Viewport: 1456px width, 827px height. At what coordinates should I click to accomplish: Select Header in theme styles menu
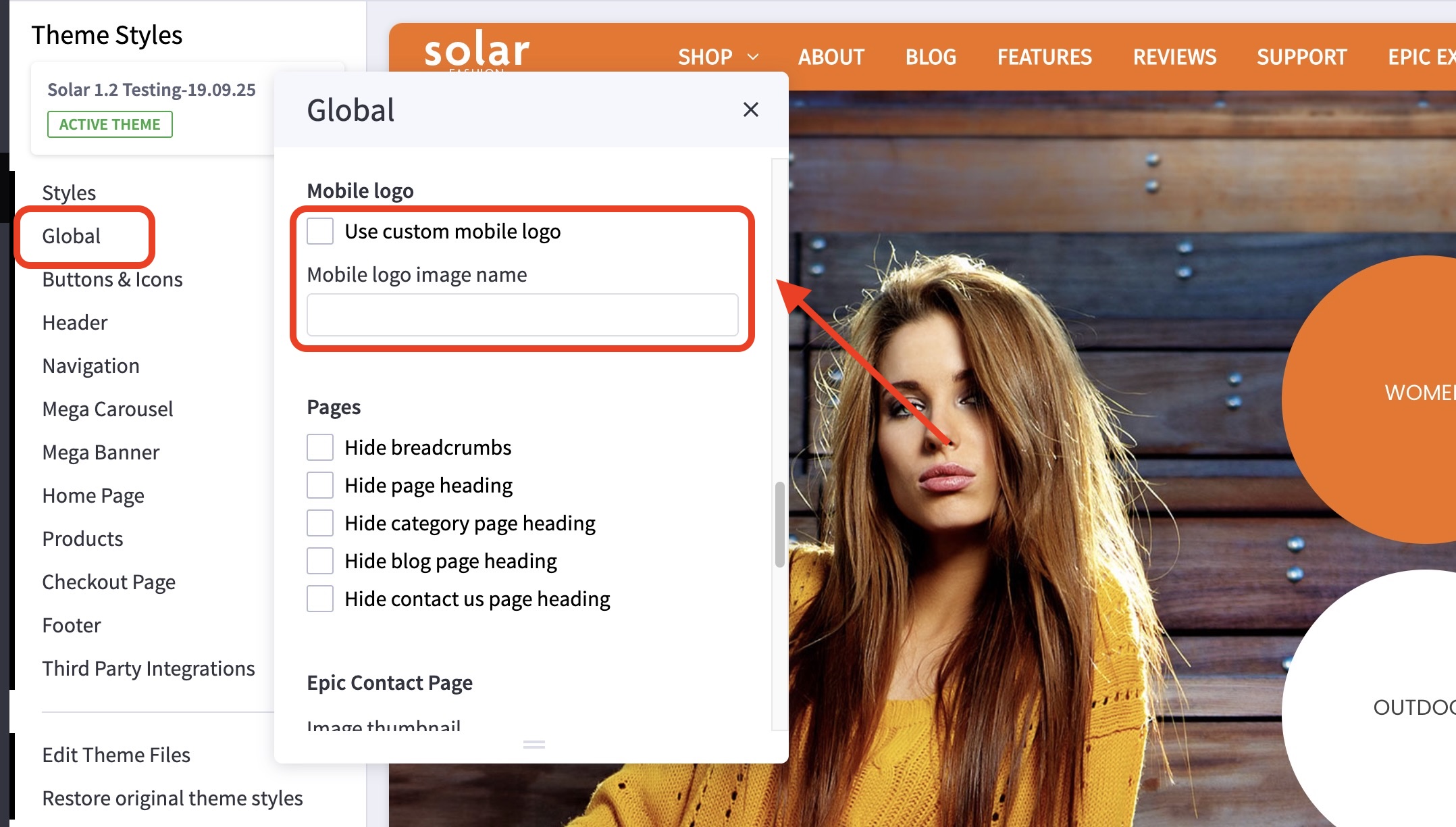[x=74, y=322]
